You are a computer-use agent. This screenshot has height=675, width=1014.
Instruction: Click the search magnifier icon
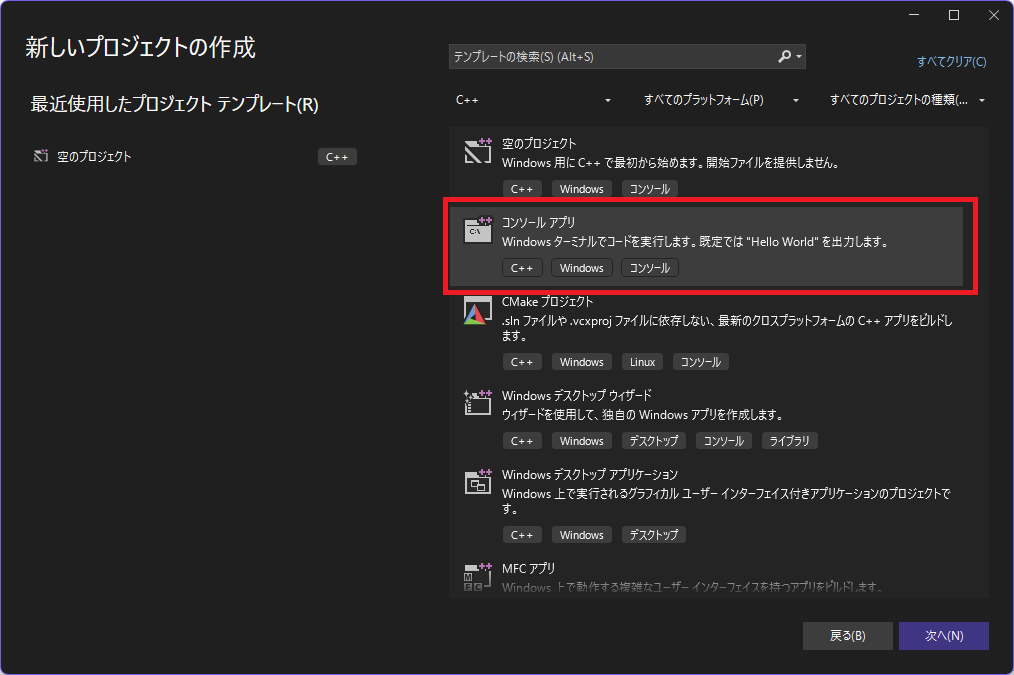click(x=785, y=57)
